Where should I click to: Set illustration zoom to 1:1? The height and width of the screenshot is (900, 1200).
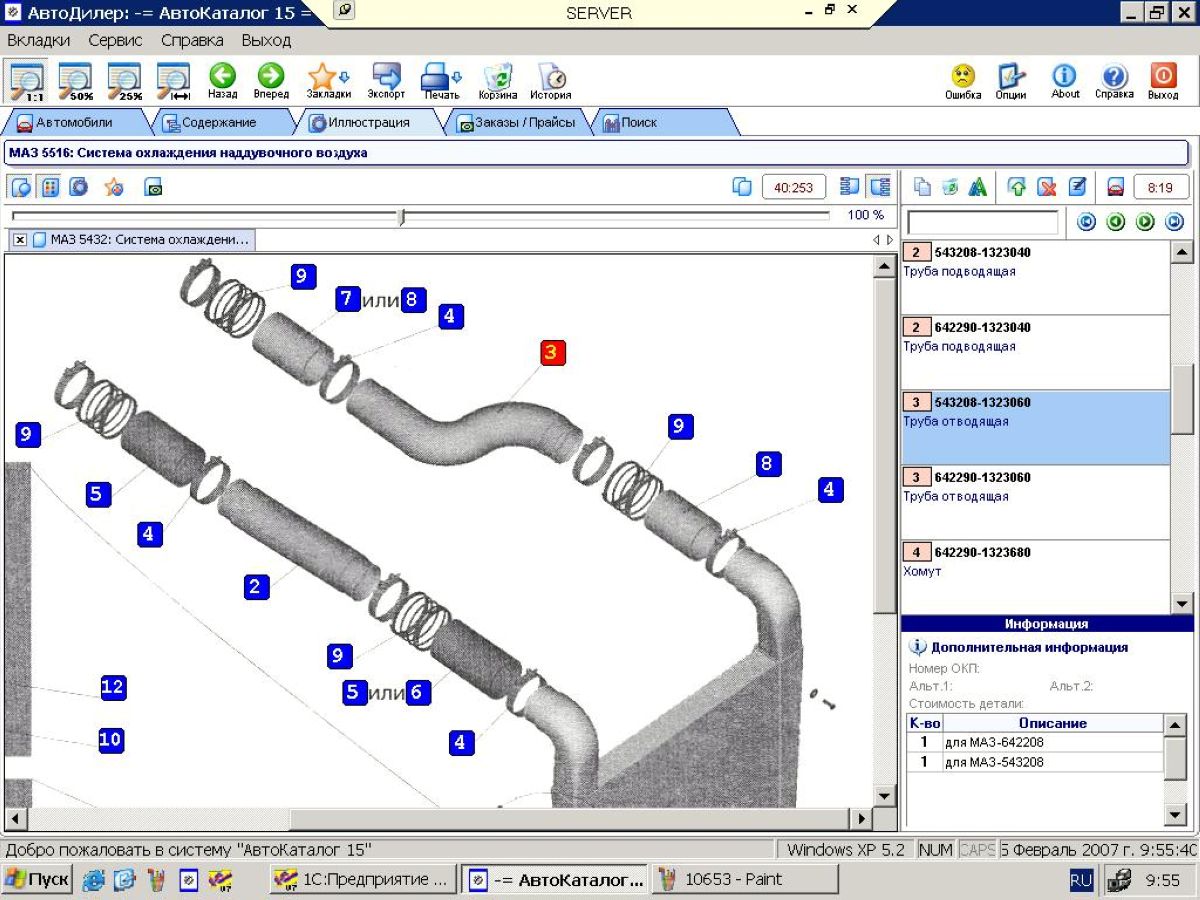(x=27, y=80)
